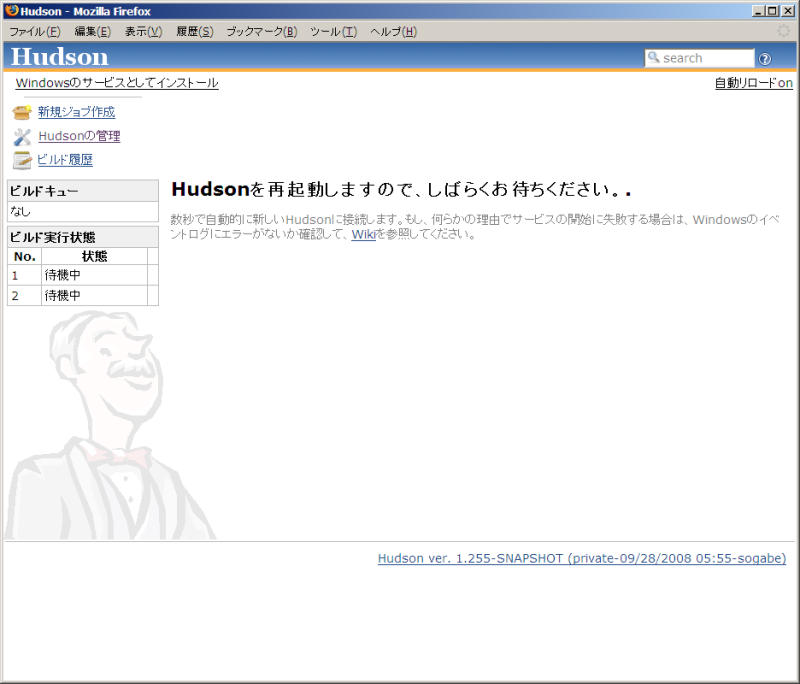
Task: Open the Hudson ver. 1.255-SNAPSHOT footer link
Action: click(582, 559)
